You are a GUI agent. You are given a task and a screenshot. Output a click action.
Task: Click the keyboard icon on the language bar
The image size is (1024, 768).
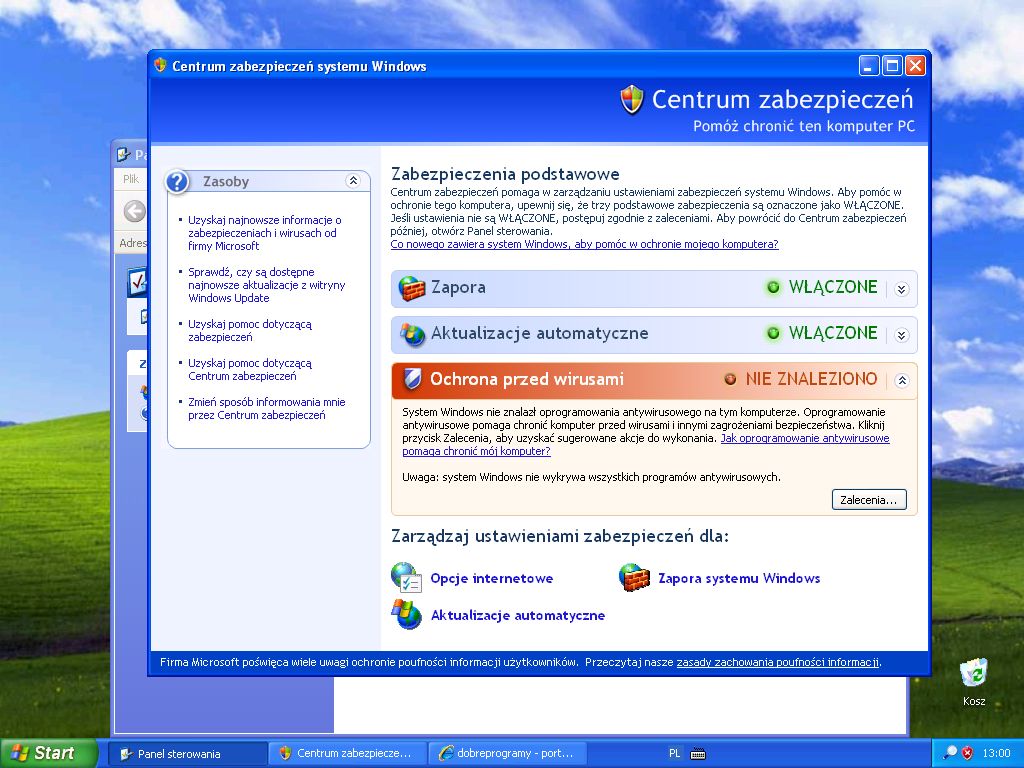point(697,754)
